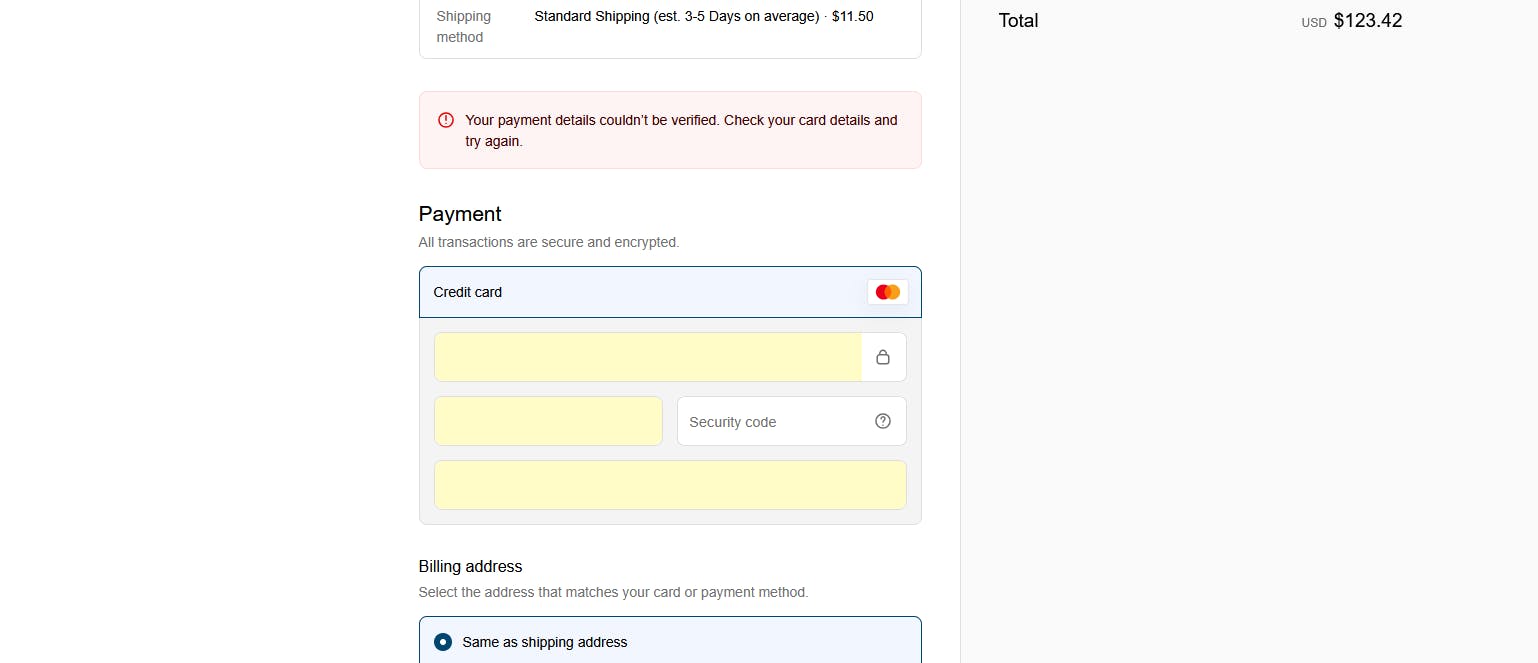Click the secure and encrypted transactions note
The image size is (1538, 663).
tap(548, 242)
